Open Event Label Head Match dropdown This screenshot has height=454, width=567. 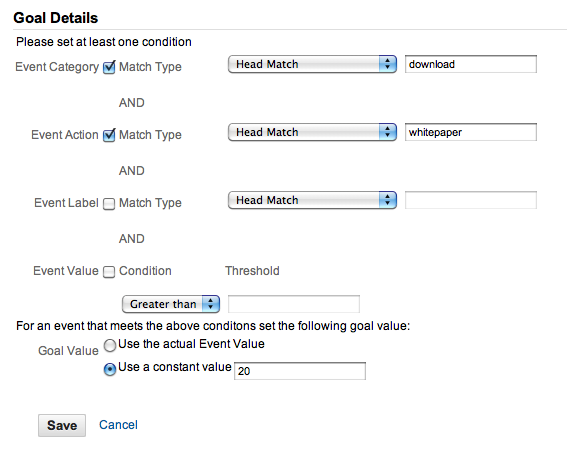click(312, 200)
